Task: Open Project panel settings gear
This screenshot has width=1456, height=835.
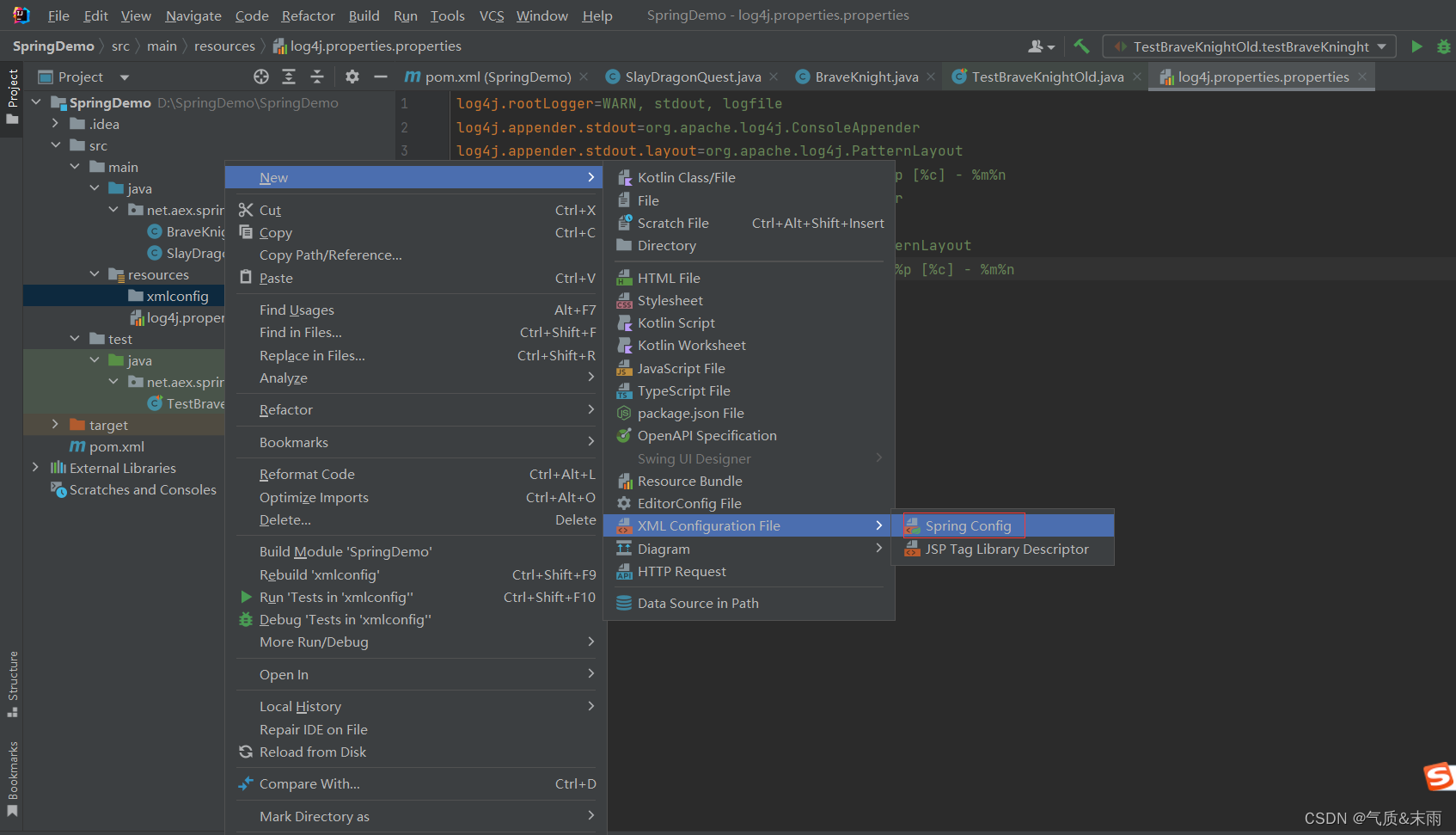Action: point(352,77)
